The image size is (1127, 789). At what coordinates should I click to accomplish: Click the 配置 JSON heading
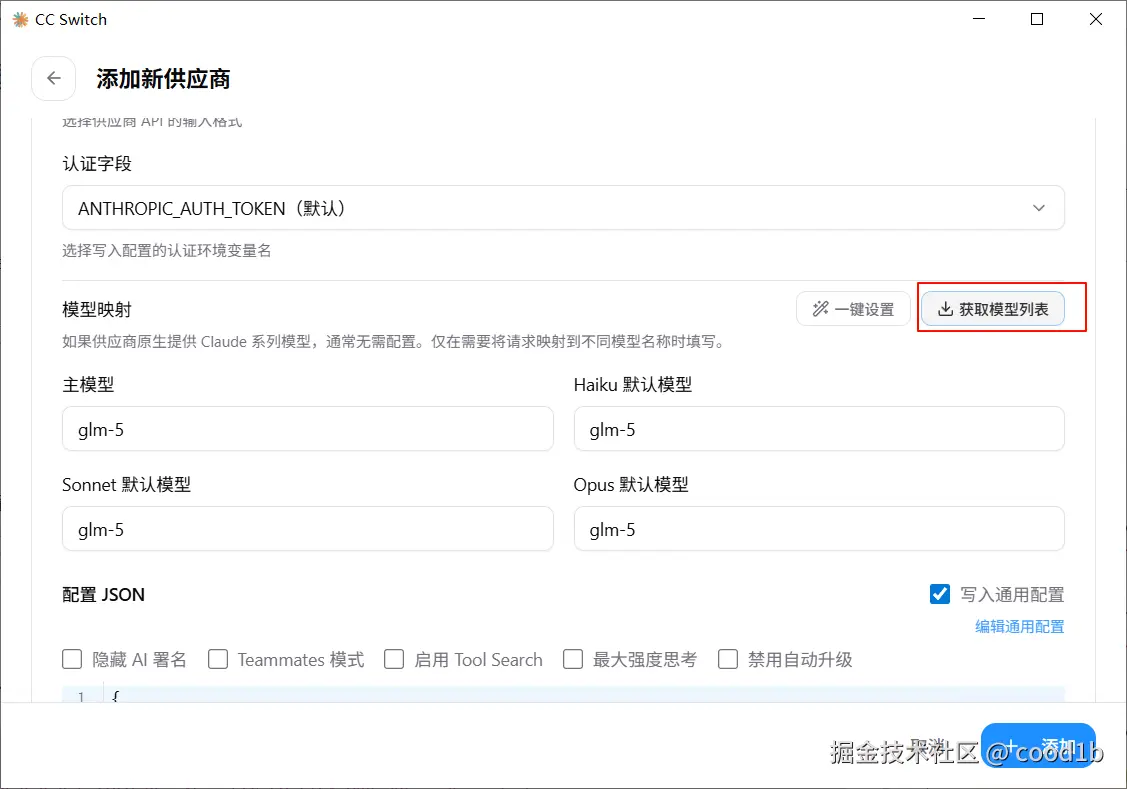click(104, 595)
